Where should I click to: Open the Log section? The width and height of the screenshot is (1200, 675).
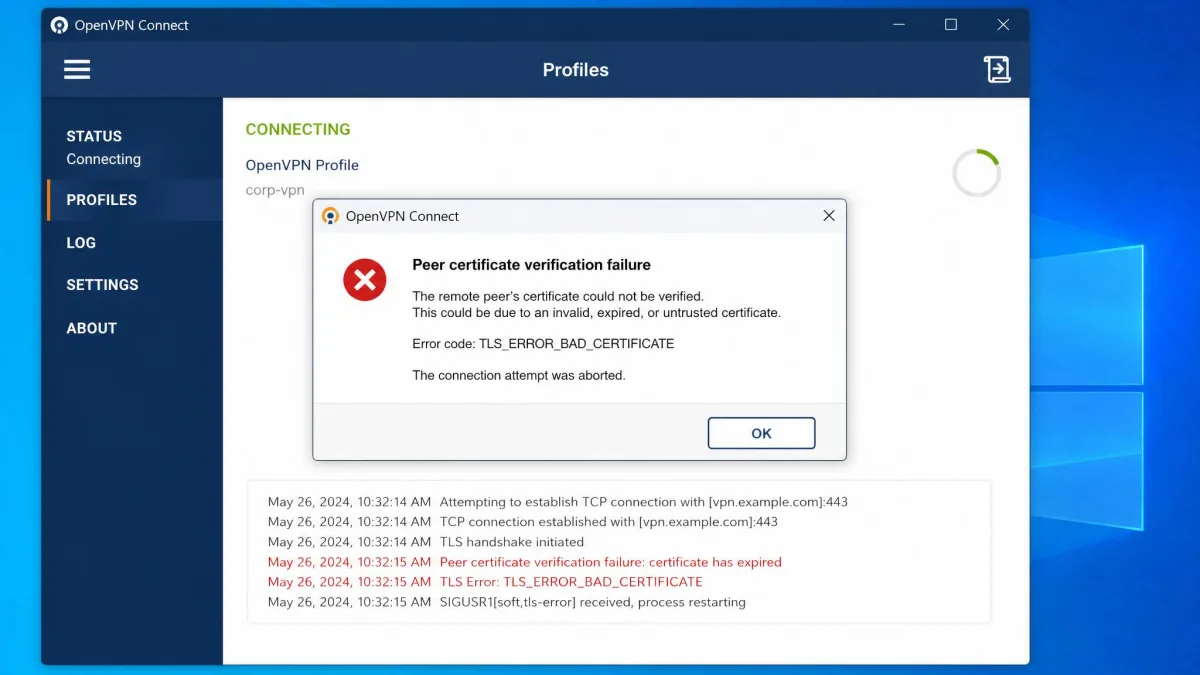(81, 243)
